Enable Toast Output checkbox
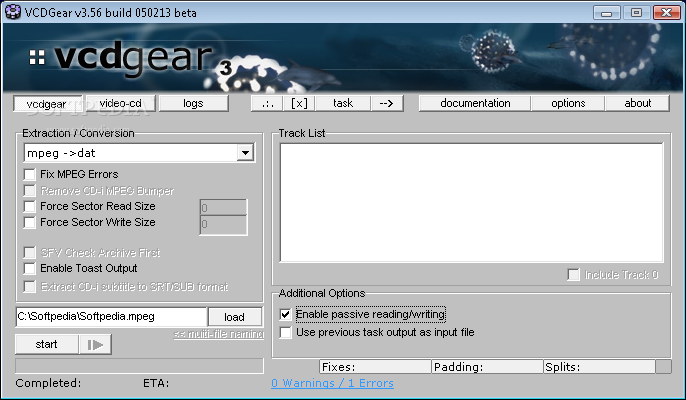Viewport: 686px width, 400px height. coord(29,268)
